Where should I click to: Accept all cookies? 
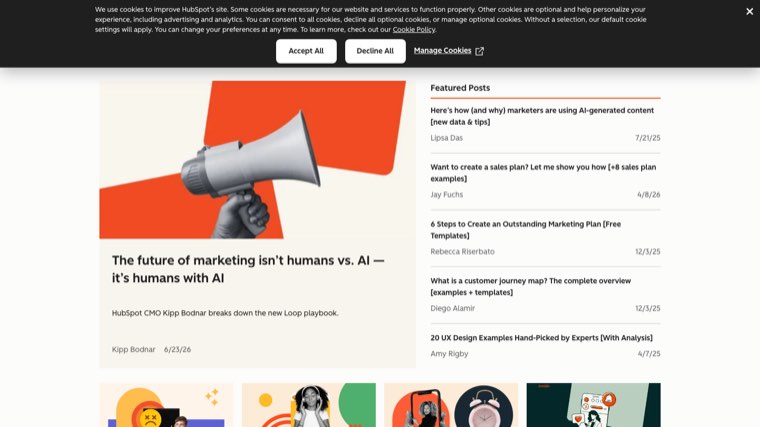click(x=306, y=51)
